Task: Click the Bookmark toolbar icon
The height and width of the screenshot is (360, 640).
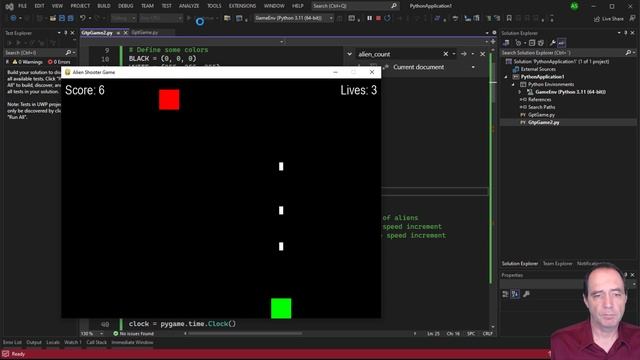Action: [x=509, y=18]
